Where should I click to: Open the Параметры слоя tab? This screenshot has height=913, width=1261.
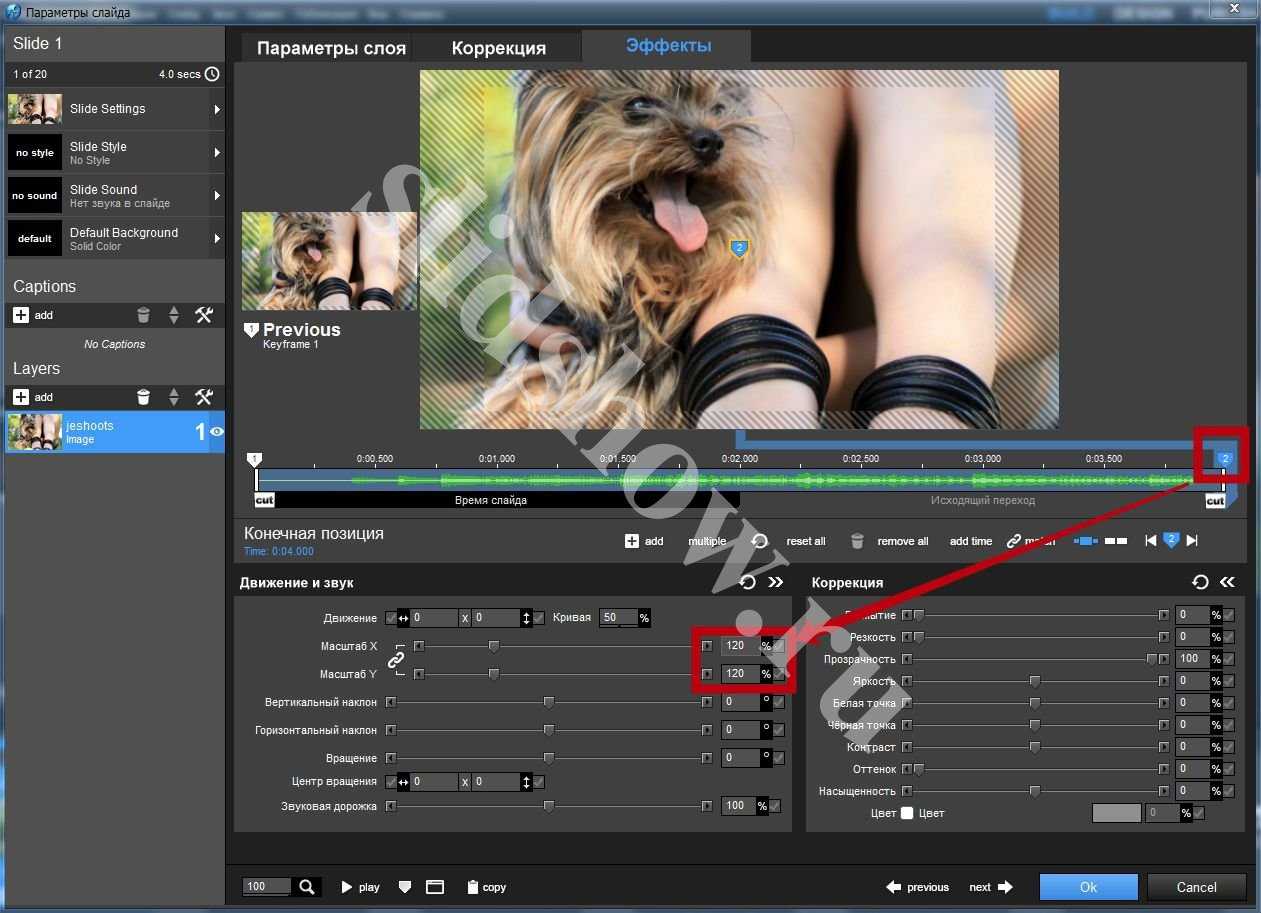331,48
